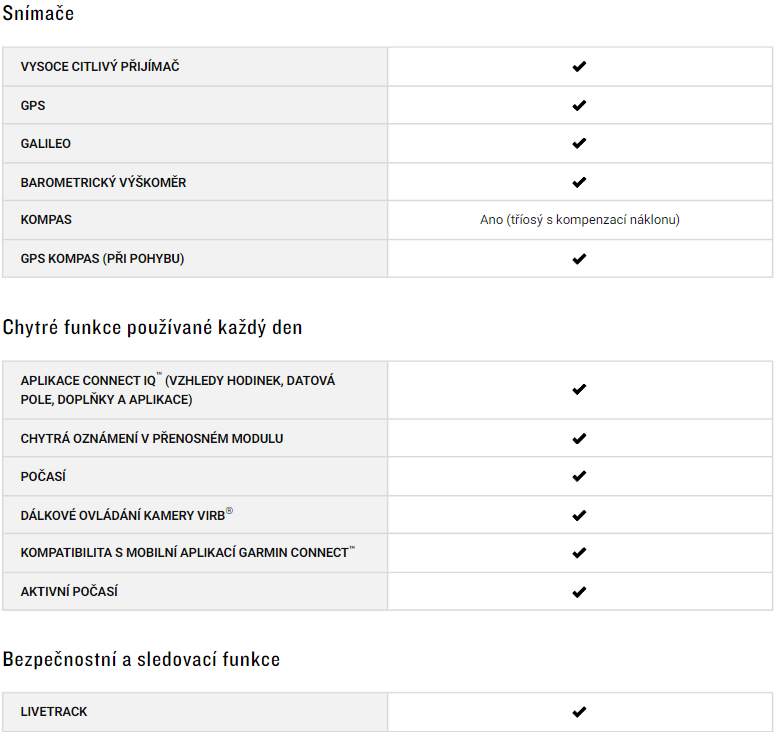This screenshot has height=732, width=774.
Task: Click the AKTIVNÍ POČASÍ label
Action: 69,591
